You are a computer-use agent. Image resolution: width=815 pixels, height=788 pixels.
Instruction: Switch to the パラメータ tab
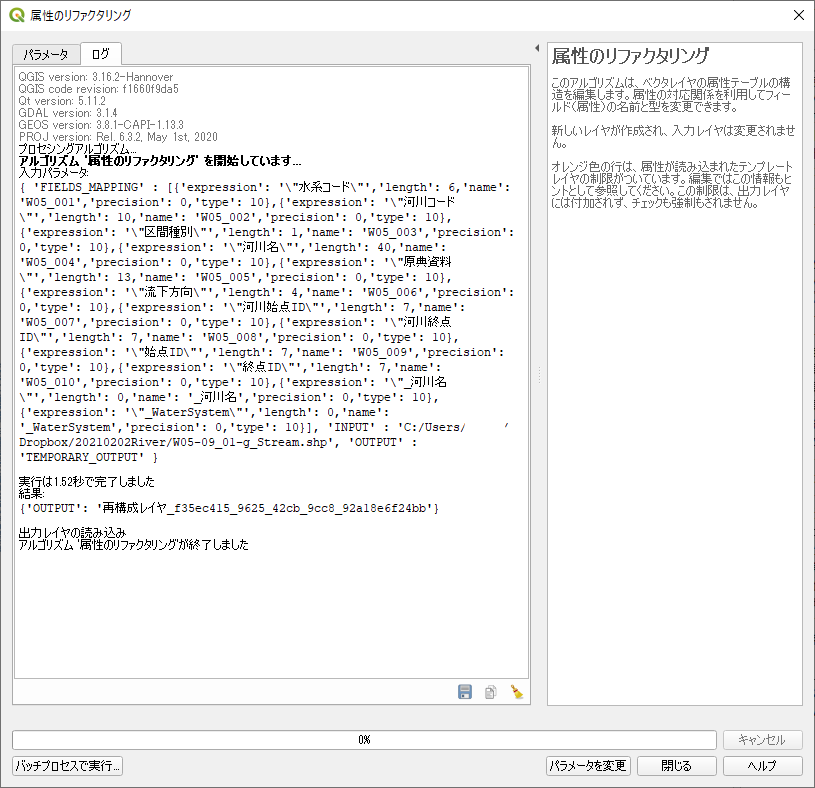46,54
